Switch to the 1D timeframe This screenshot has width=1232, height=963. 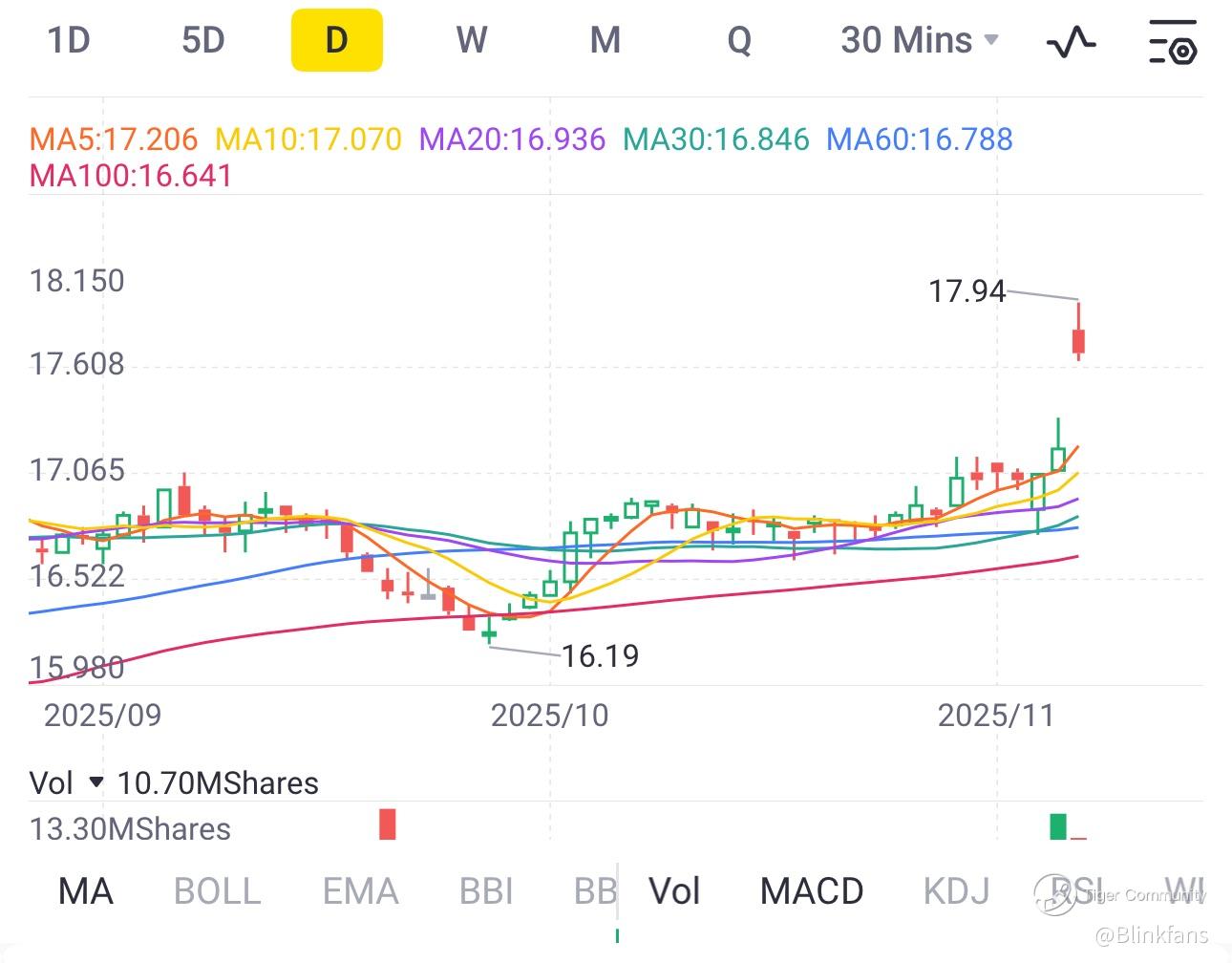pos(69,40)
